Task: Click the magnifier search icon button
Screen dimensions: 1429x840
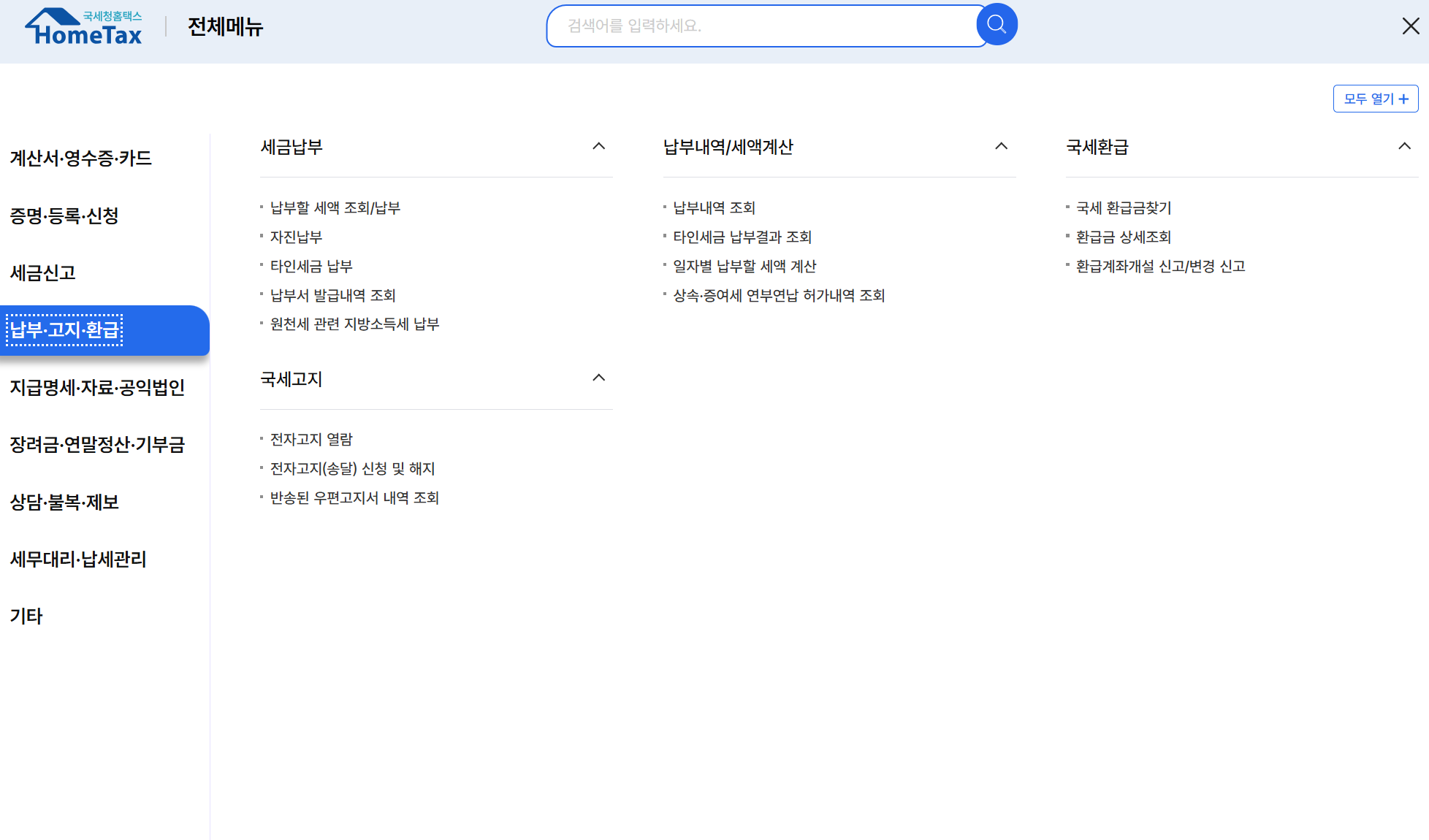Action: 997,25
